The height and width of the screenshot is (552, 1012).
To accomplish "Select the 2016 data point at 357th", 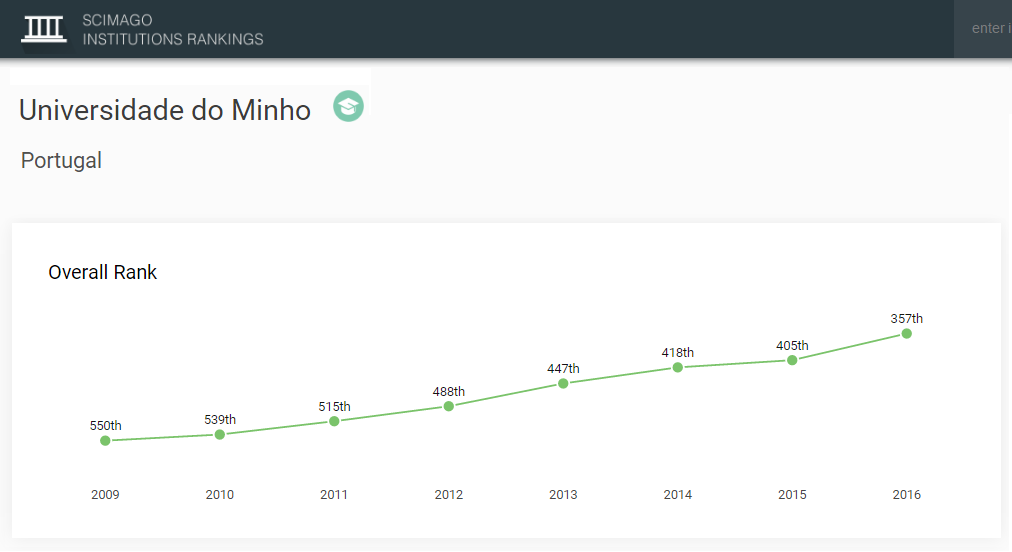I will click(907, 334).
